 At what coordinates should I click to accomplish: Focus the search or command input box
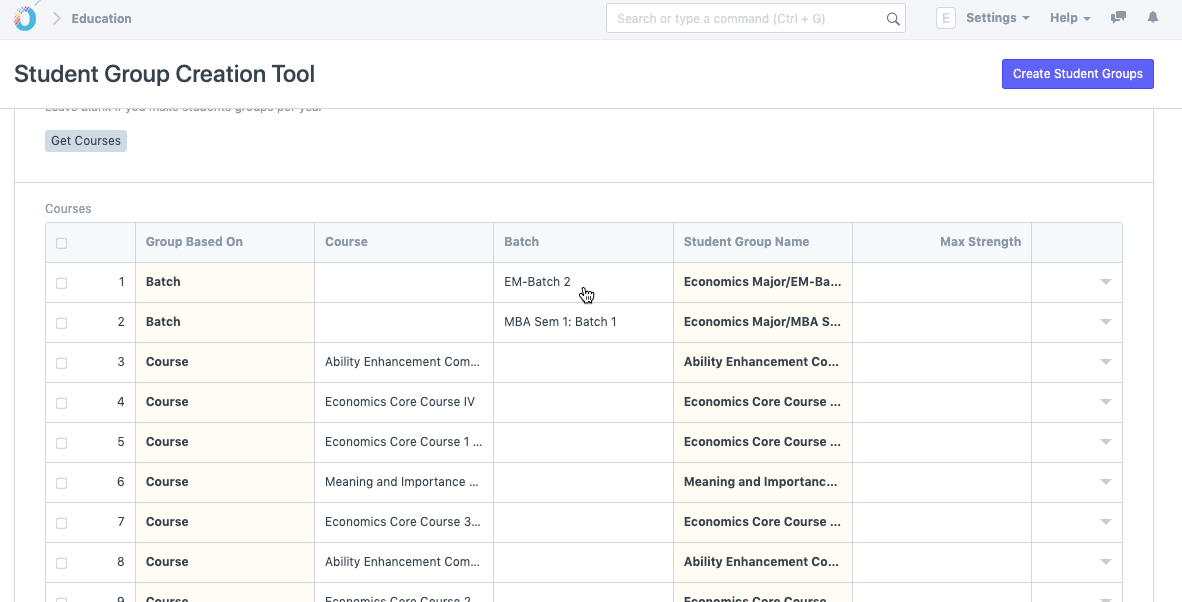745,19
